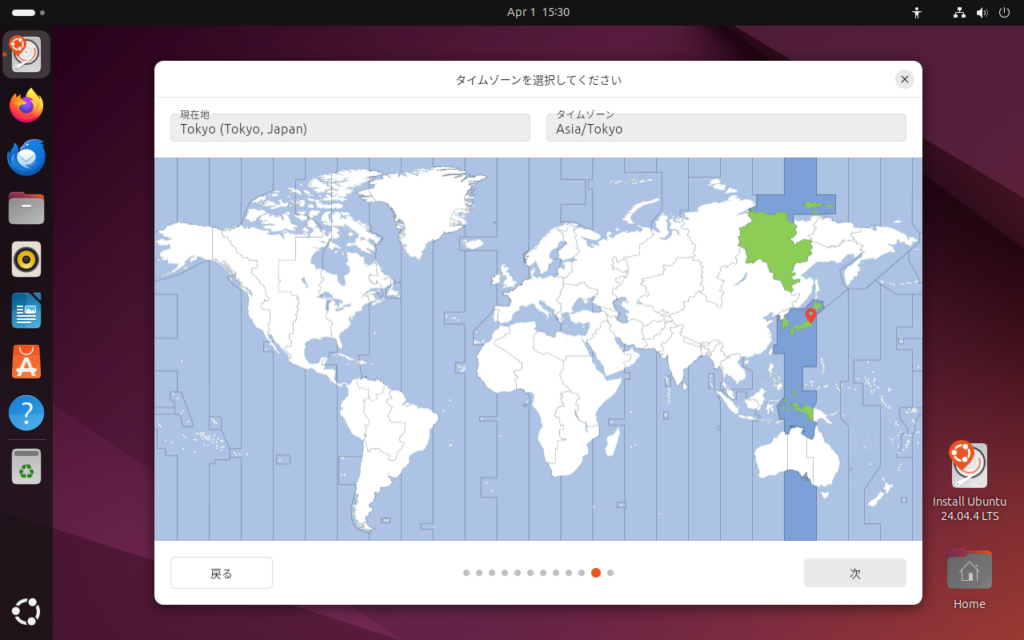Click the Show Apps Ubuntu logo button
Image resolution: width=1024 pixels, height=640 pixels.
point(27,610)
